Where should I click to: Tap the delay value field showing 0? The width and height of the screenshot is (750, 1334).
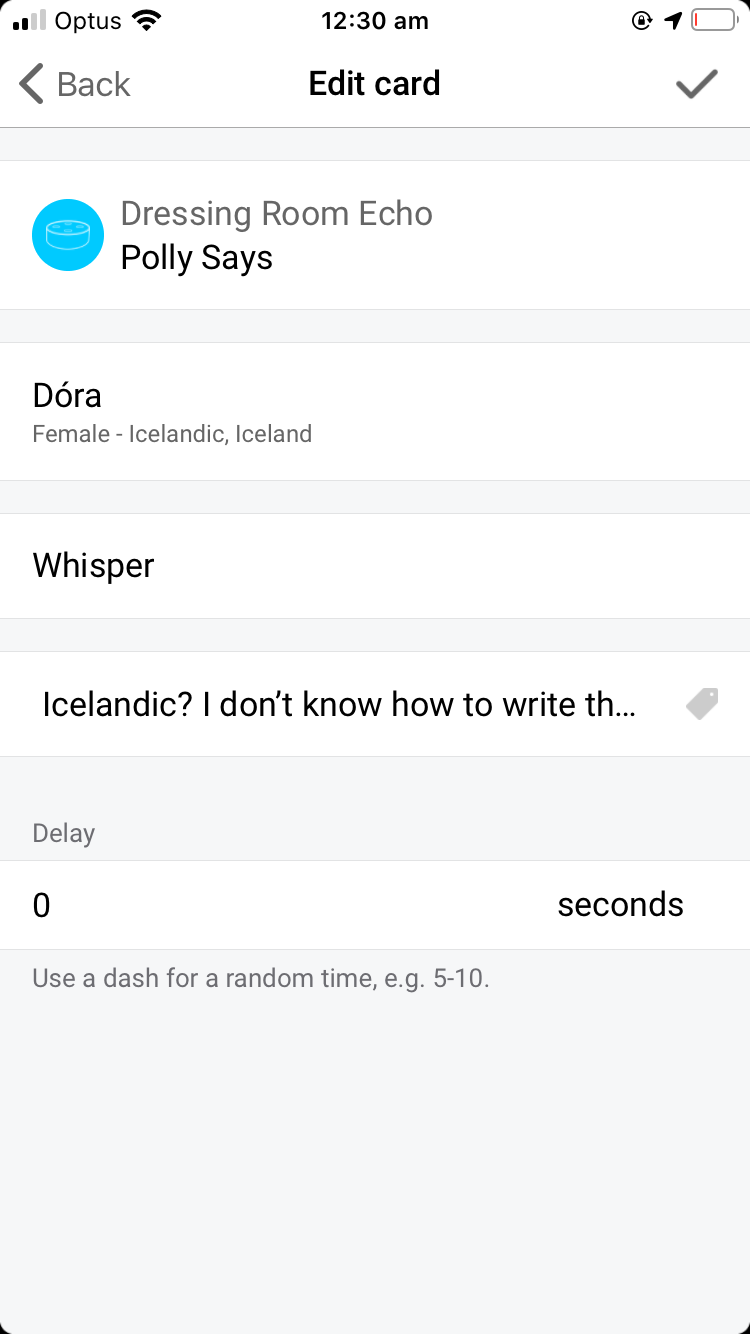point(200,905)
